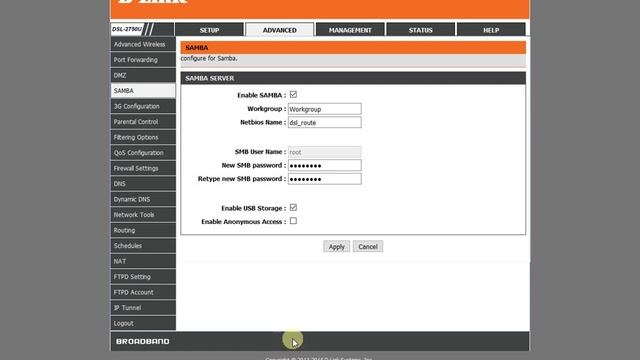640x360 pixels.
Task: Select Port Forwarding menu item
Action: click(x=143, y=60)
